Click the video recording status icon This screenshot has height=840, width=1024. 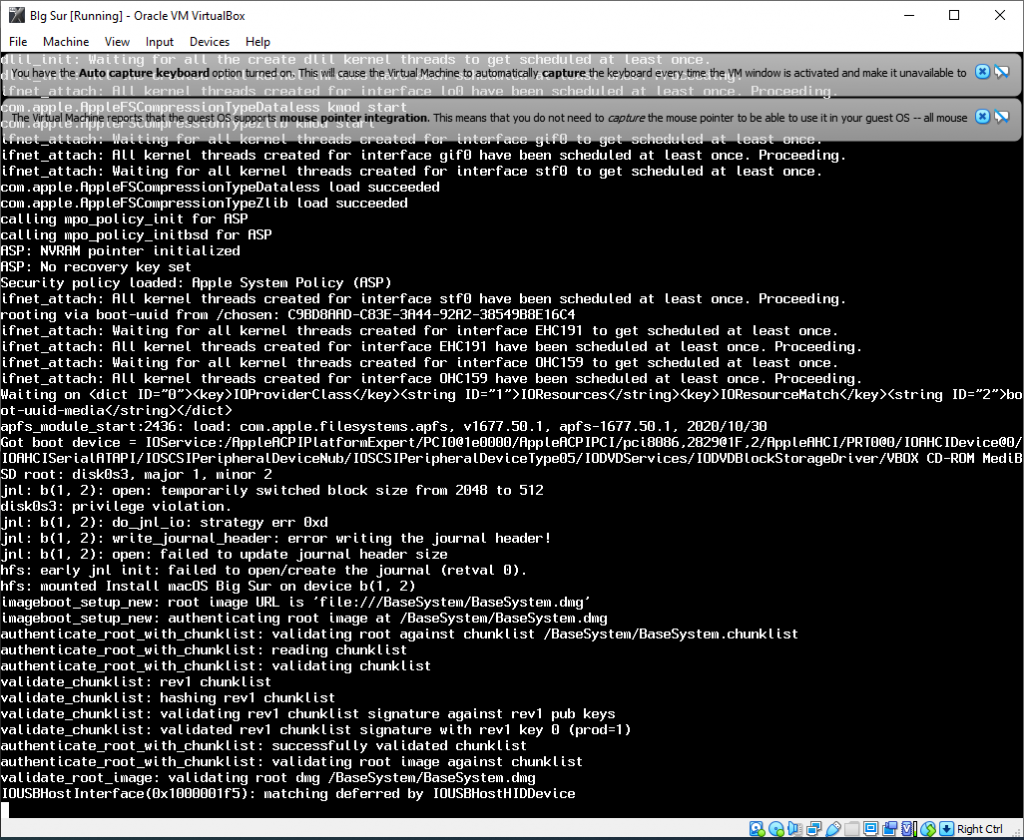(x=889, y=828)
